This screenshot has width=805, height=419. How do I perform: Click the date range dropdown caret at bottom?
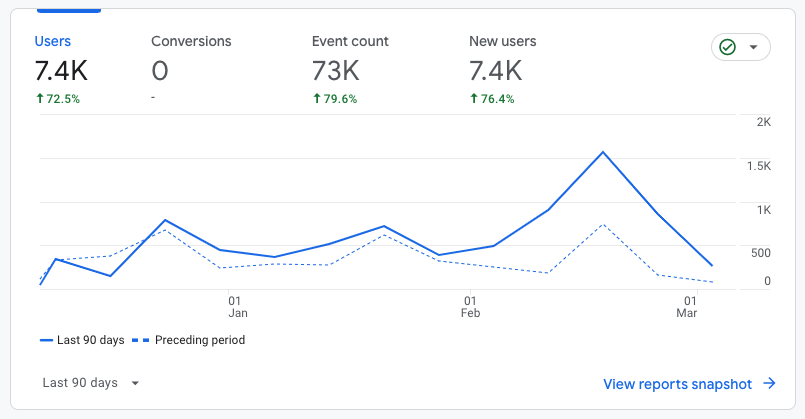[x=135, y=383]
